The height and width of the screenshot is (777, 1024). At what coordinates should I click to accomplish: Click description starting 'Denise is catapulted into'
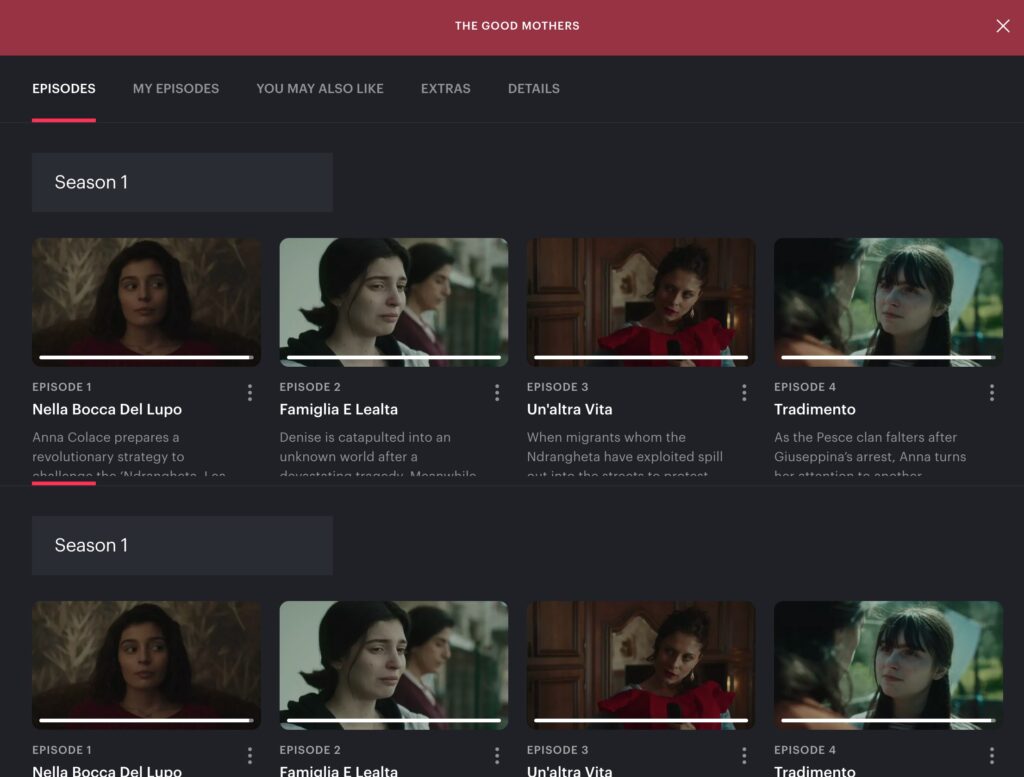coord(377,455)
